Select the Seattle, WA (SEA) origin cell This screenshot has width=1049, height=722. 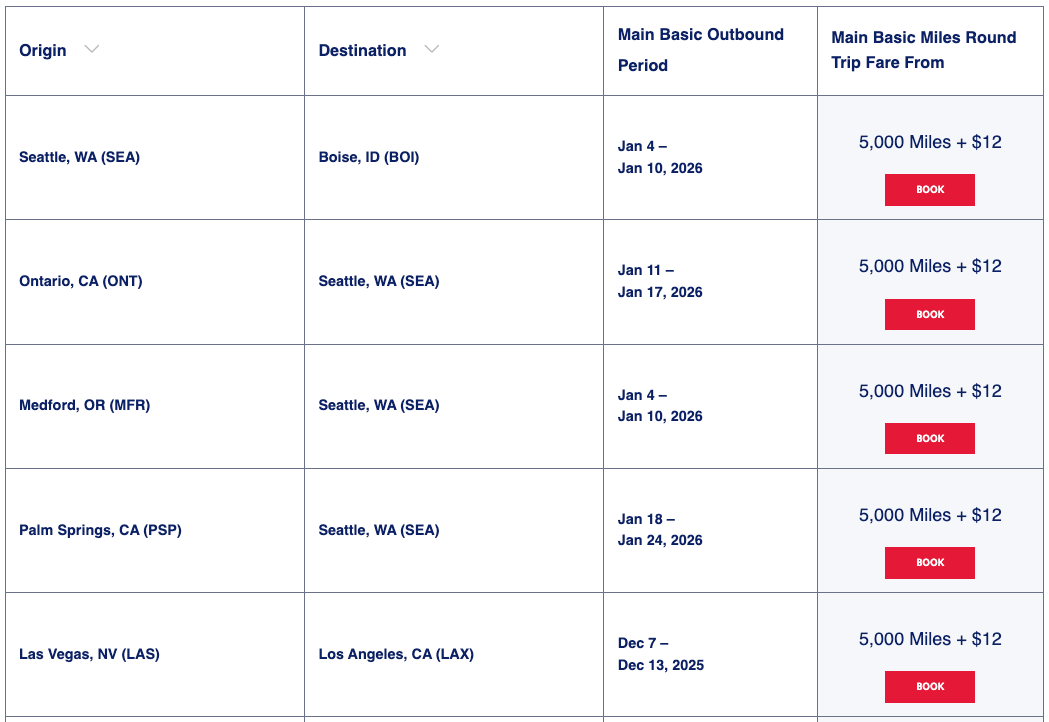pos(80,157)
